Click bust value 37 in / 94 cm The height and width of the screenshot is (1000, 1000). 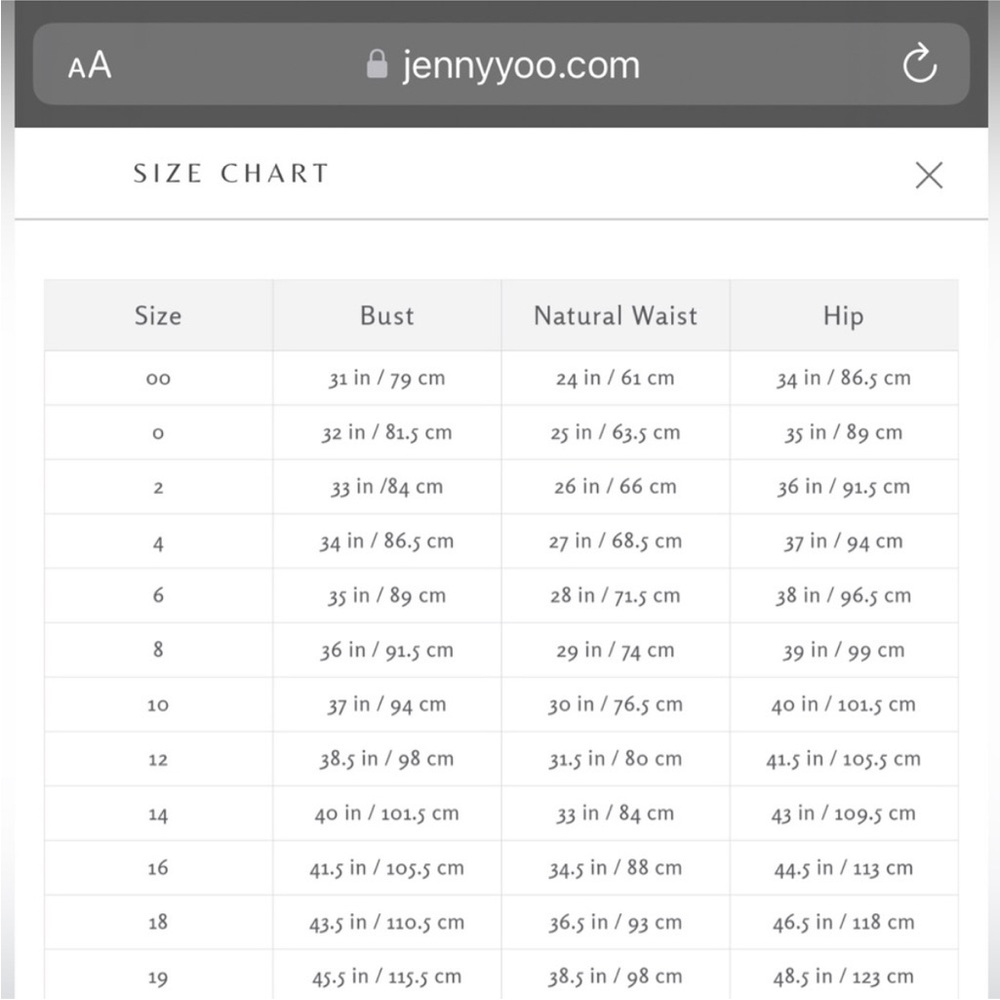386,705
